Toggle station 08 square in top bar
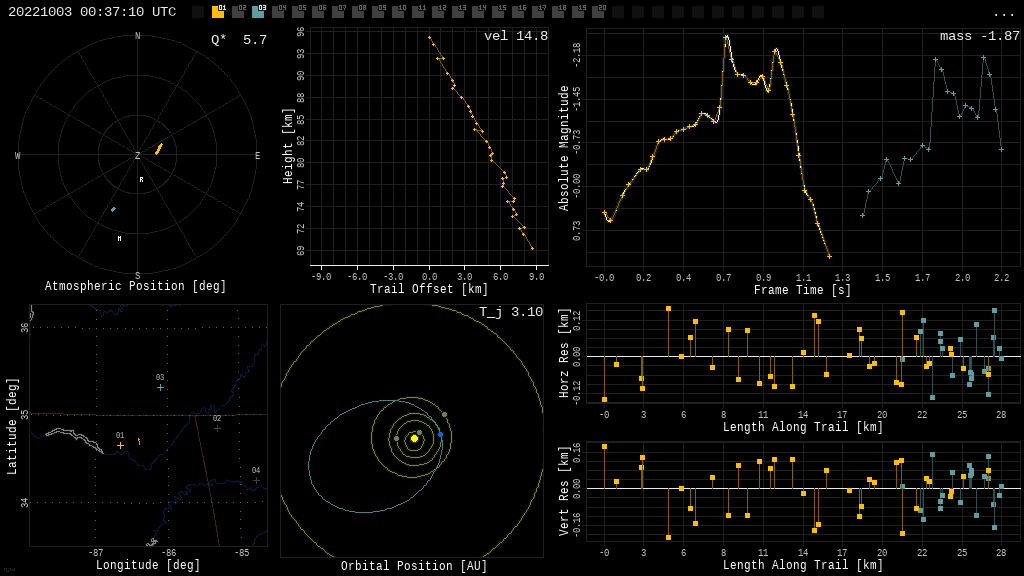This screenshot has width=1024, height=576. coord(358,12)
